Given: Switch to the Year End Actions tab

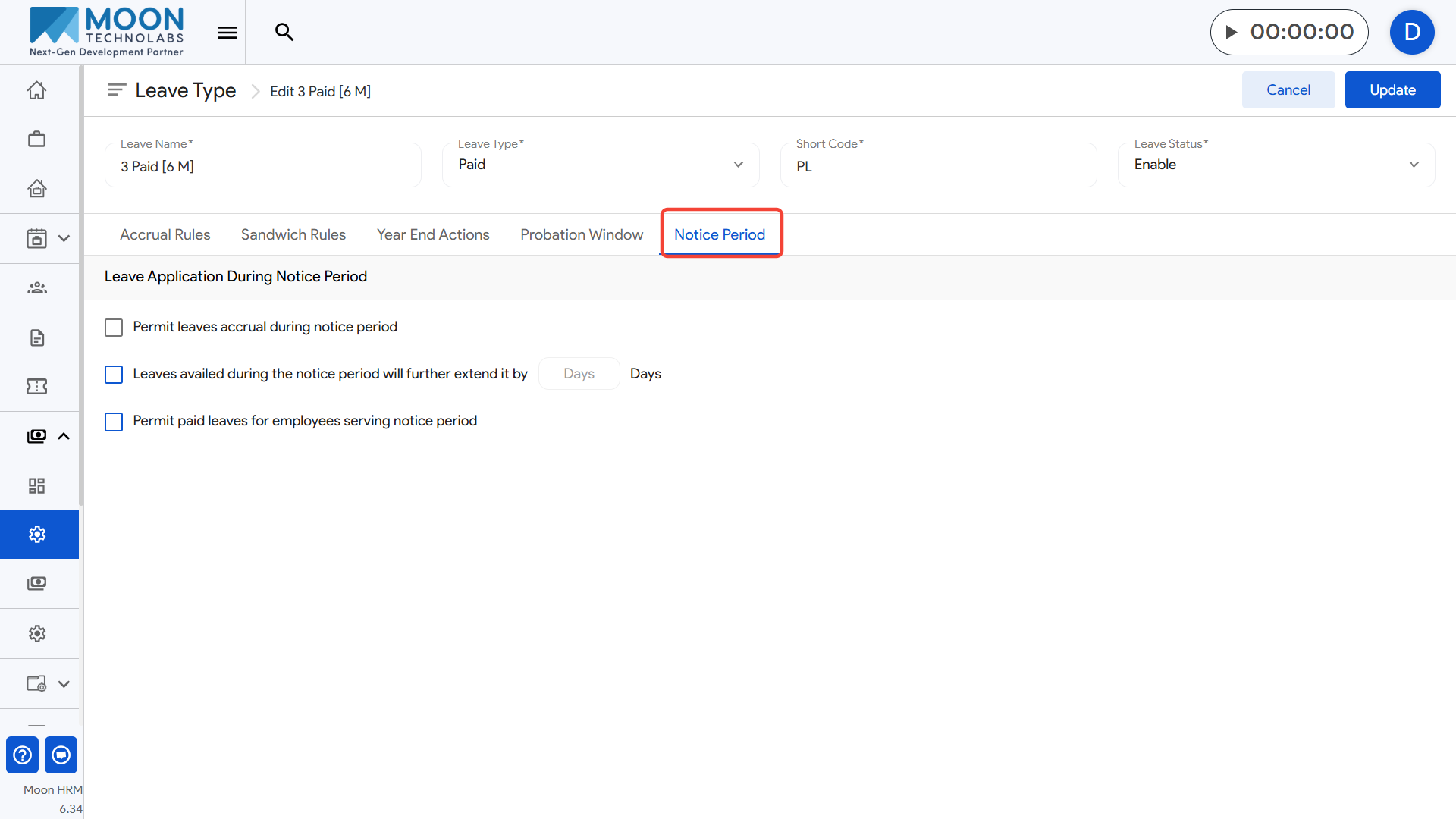Looking at the screenshot, I should (x=433, y=235).
